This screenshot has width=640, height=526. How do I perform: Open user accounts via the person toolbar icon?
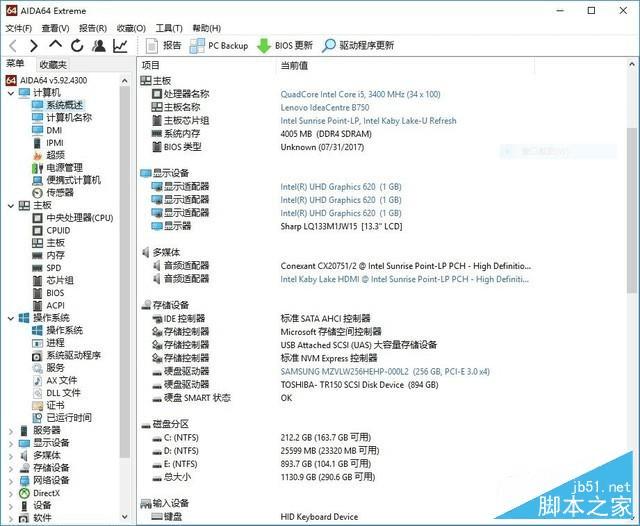(x=98, y=45)
